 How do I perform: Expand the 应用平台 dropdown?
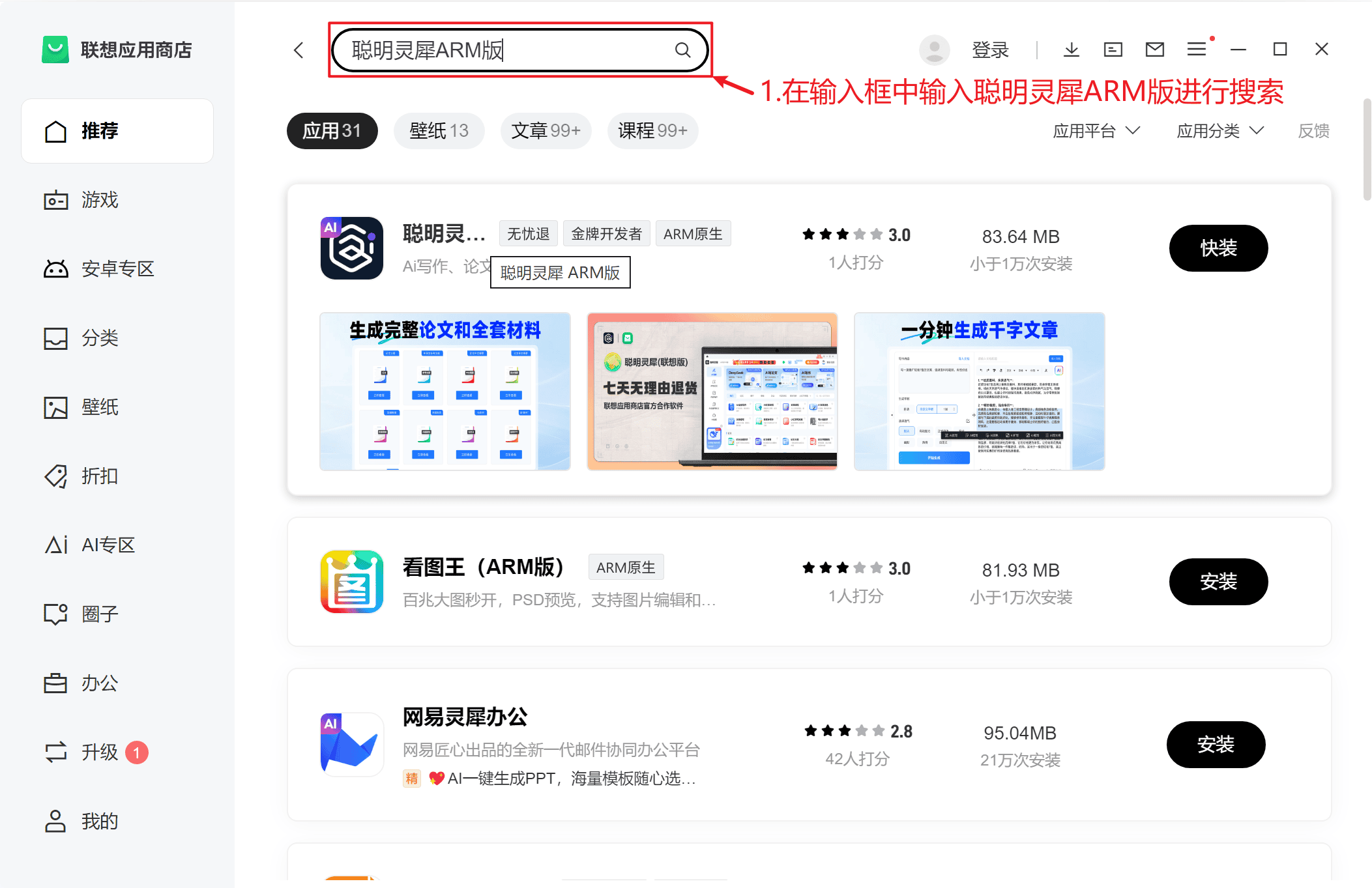pos(1096,131)
